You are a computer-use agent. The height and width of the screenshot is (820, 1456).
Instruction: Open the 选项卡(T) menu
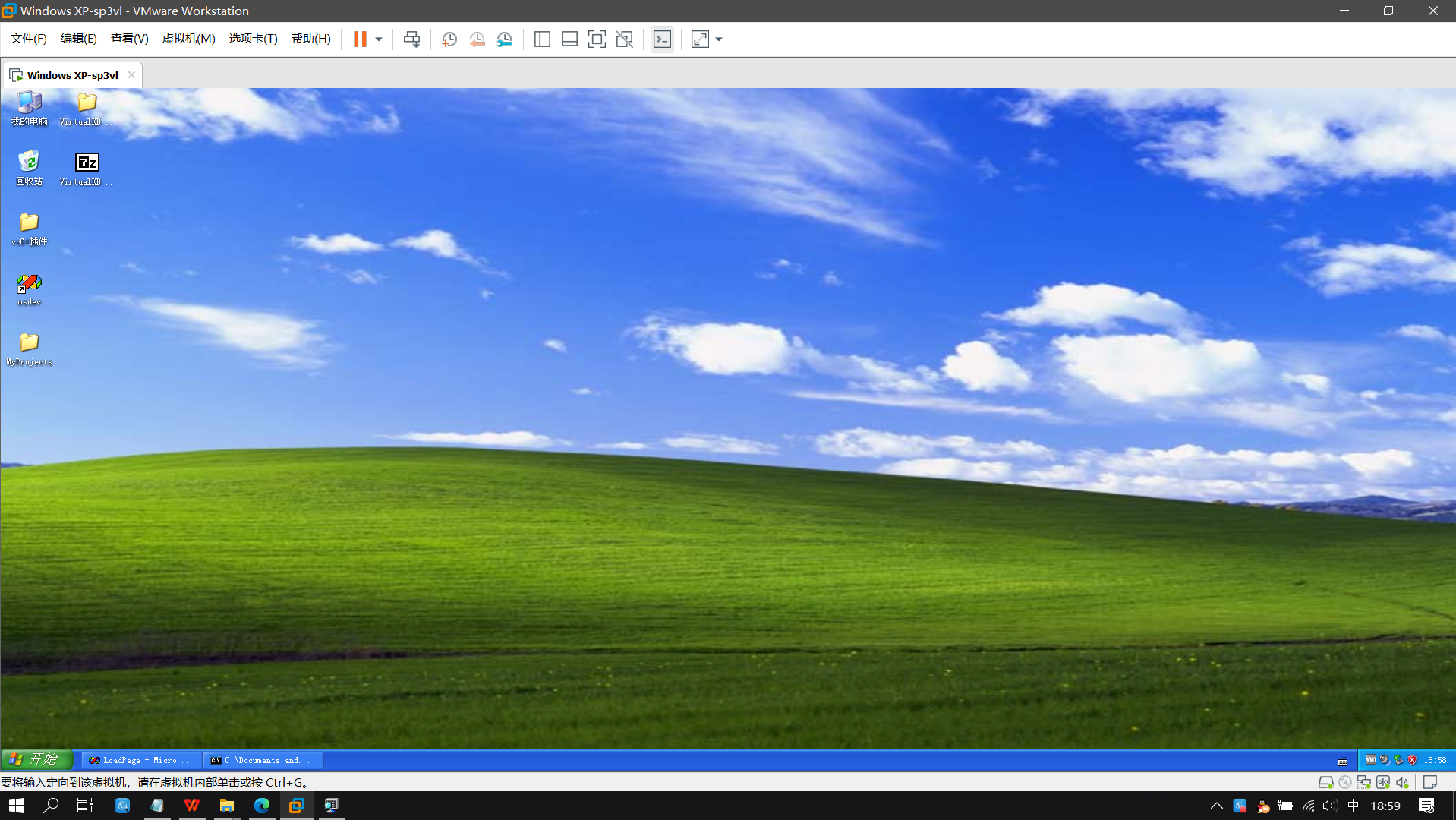[x=254, y=39]
